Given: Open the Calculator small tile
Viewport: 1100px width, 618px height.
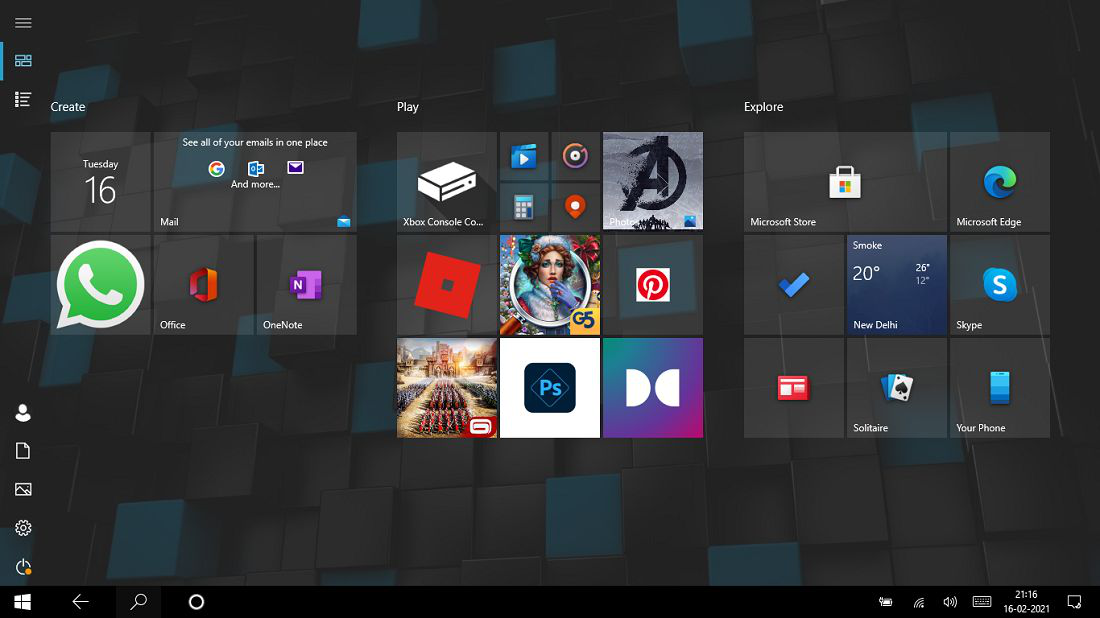Looking at the screenshot, I should coord(524,208).
